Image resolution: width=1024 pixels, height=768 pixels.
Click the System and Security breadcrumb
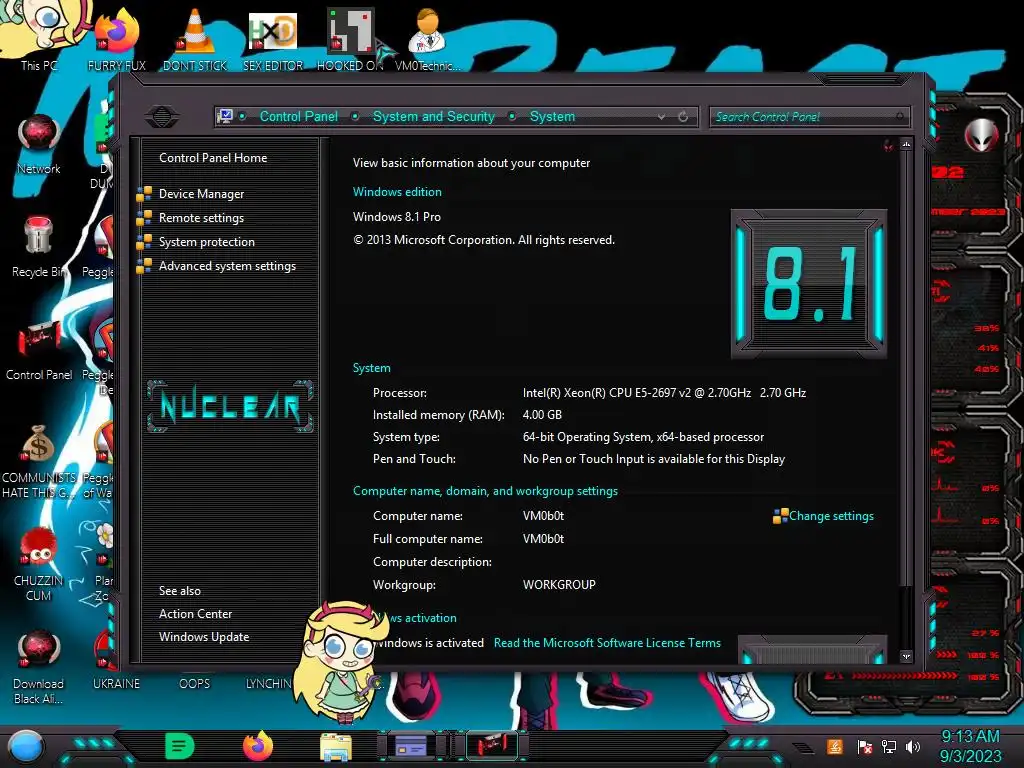[434, 116]
